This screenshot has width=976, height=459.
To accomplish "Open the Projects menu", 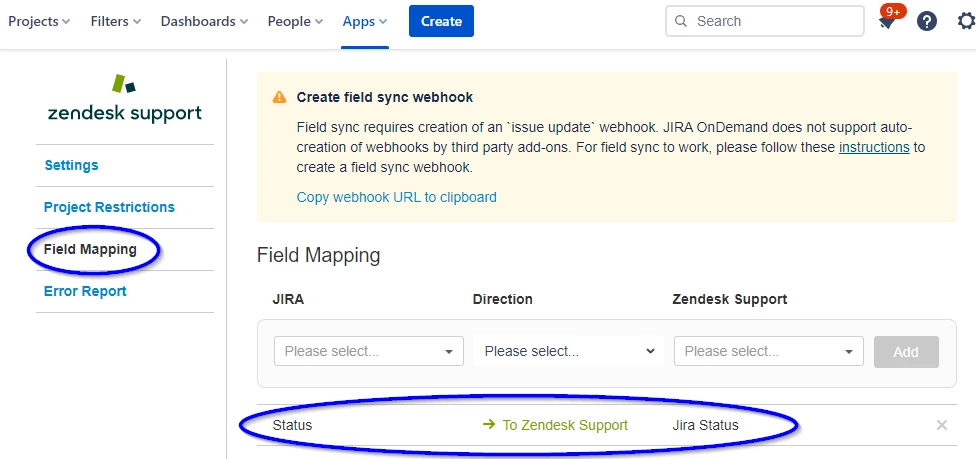I will [39, 21].
